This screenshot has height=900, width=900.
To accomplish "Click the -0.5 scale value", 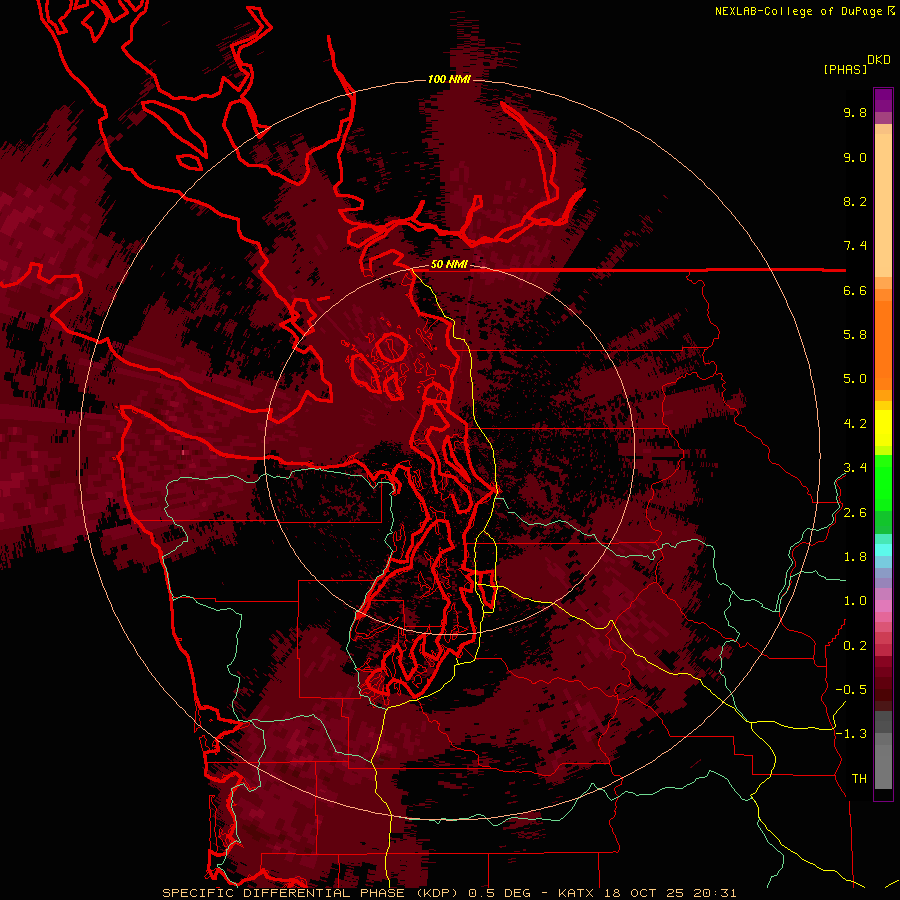I will (x=851, y=690).
